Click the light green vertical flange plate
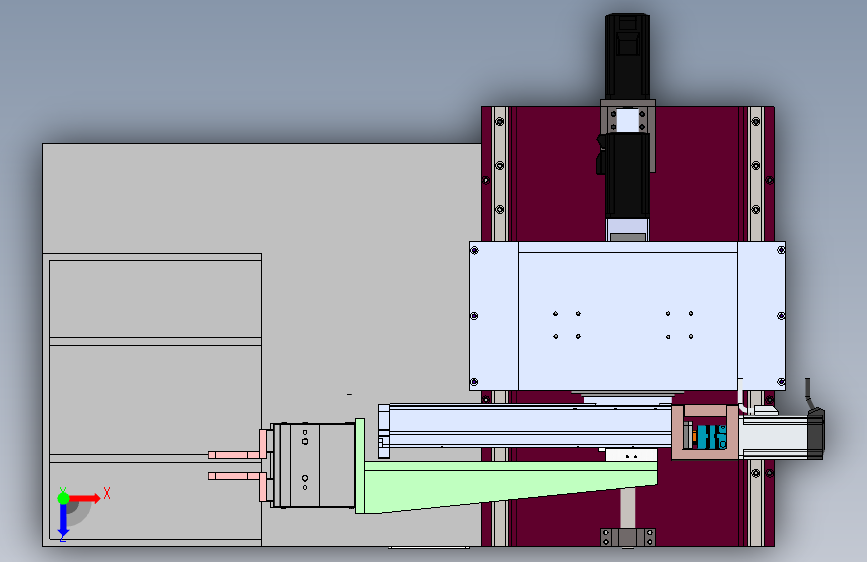 point(360,466)
